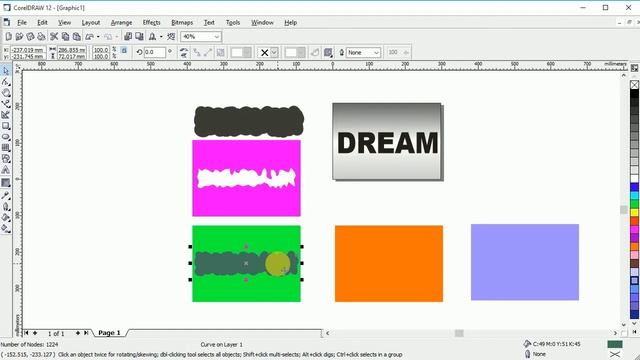Go to first page navigation button

point(26,333)
